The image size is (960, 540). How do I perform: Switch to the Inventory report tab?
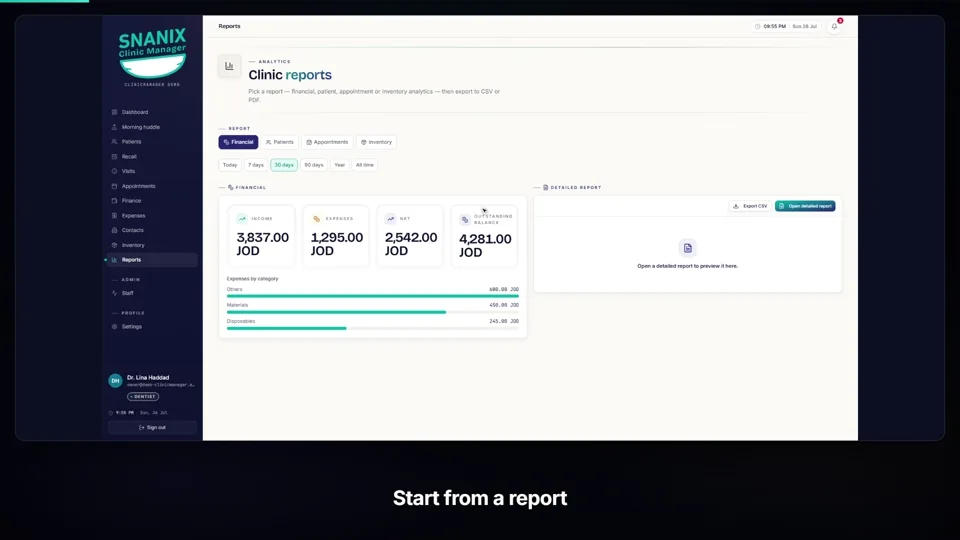(377, 142)
